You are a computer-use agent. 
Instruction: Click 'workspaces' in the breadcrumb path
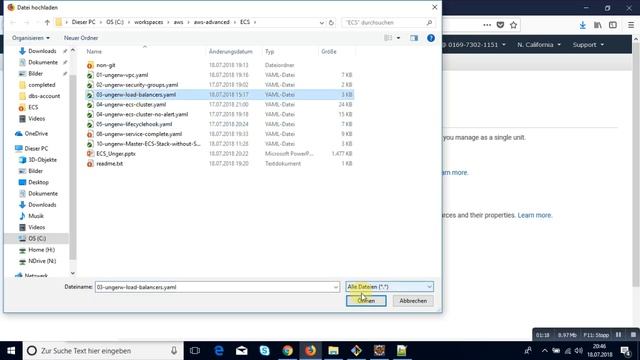(149, 22)
